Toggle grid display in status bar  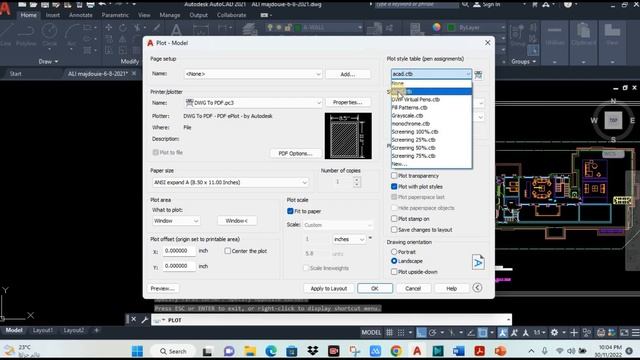[x=389, y=333]
